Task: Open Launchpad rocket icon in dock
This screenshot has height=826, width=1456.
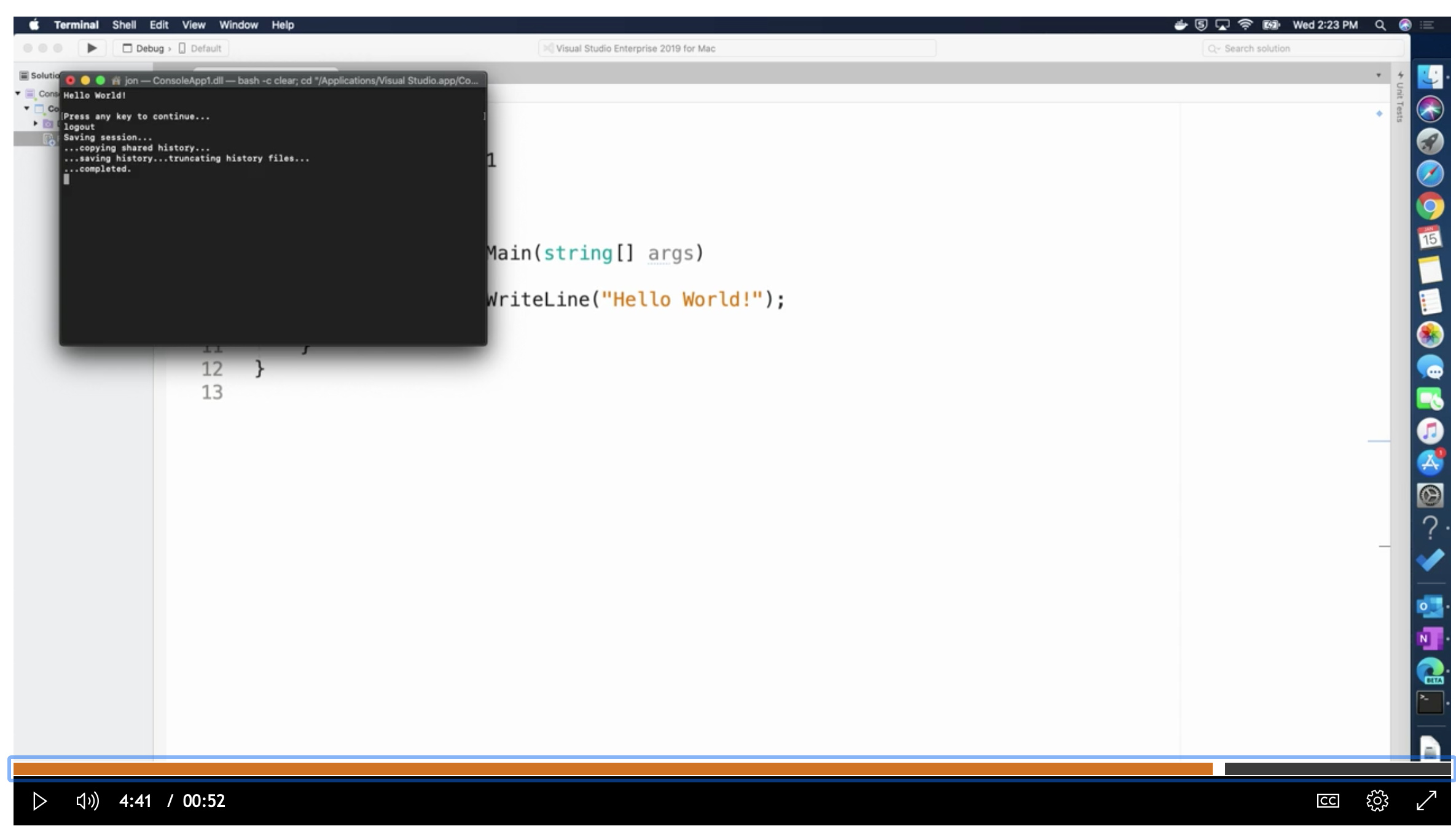Action: click(1430, 141)
